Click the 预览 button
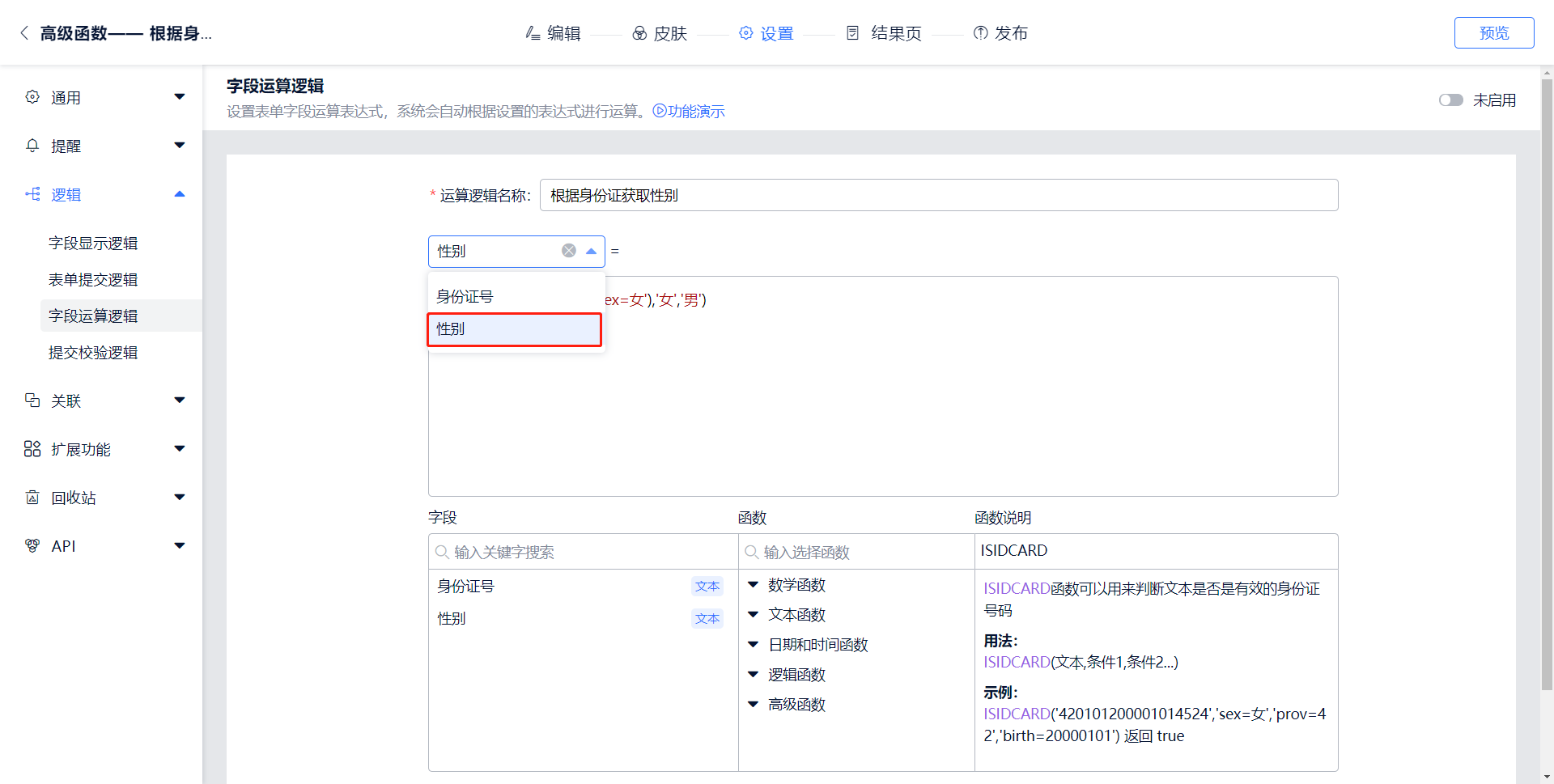 pos(1493,33)
